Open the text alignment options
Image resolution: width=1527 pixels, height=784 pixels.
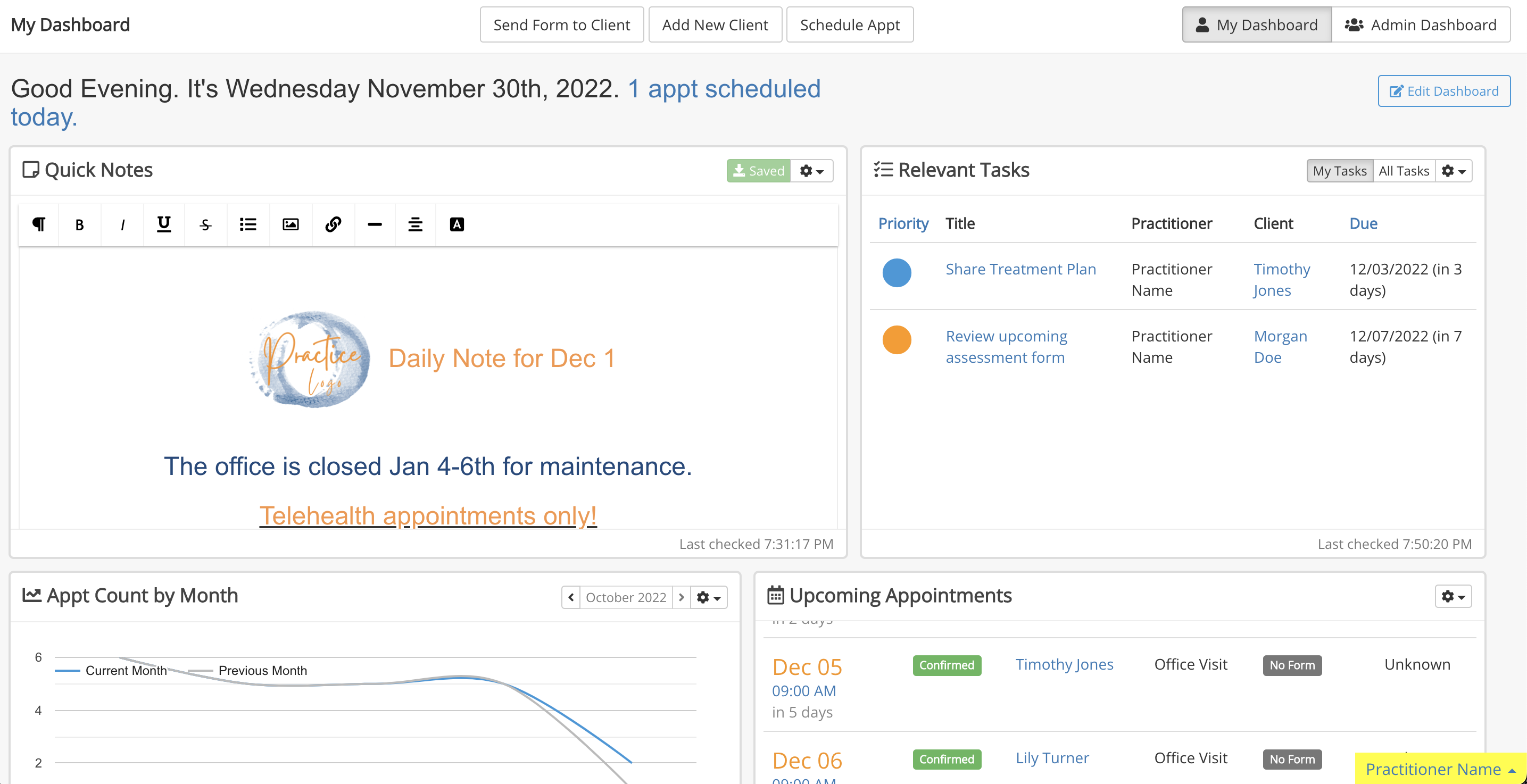tap(416, 224)
